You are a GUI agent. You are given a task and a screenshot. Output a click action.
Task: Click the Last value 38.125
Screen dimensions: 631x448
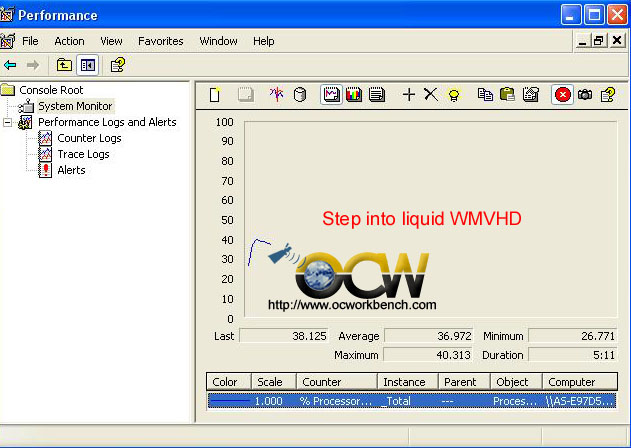click(284, 336)
